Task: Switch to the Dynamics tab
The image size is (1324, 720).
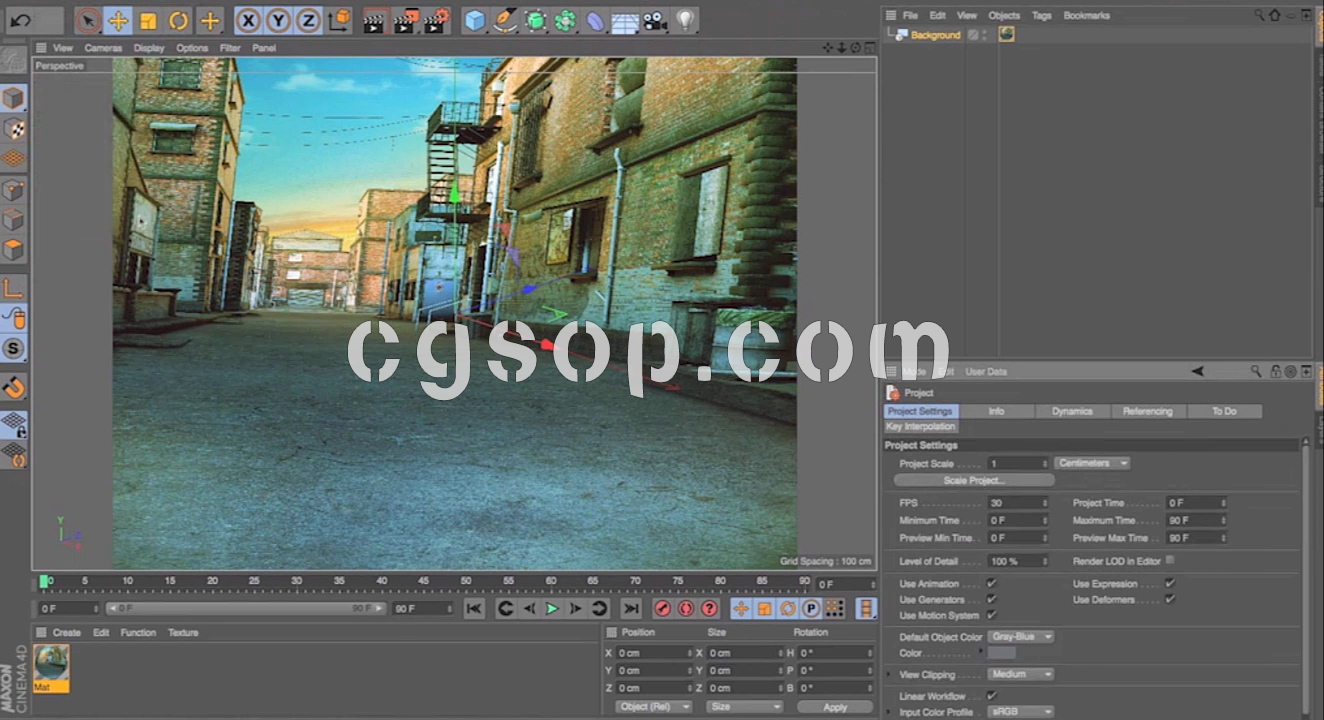Action: 1072,411
